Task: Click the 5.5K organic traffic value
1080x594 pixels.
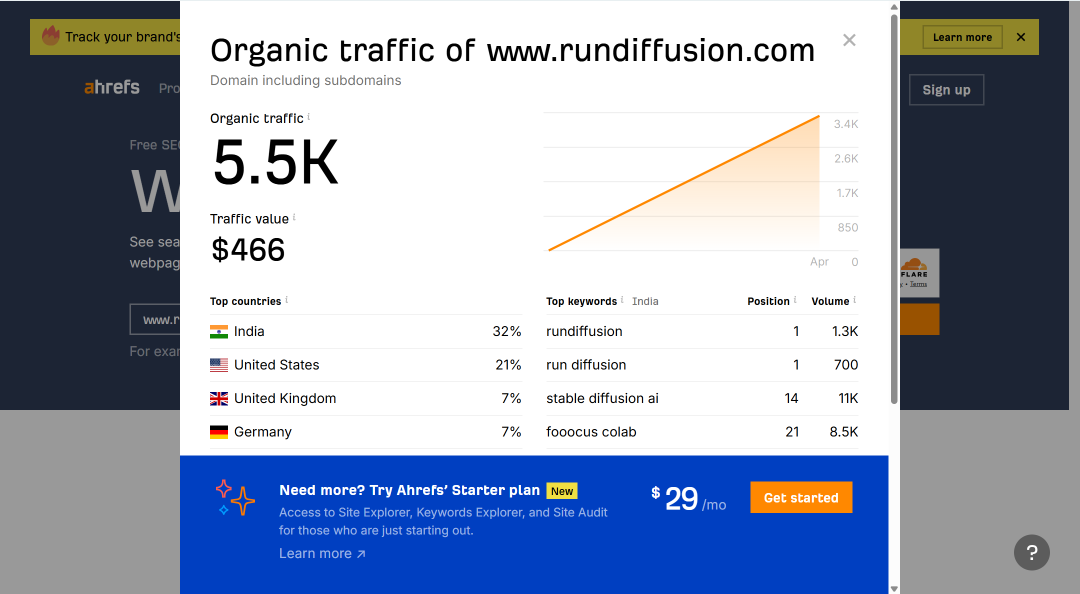Action: [x=276, y=163]
